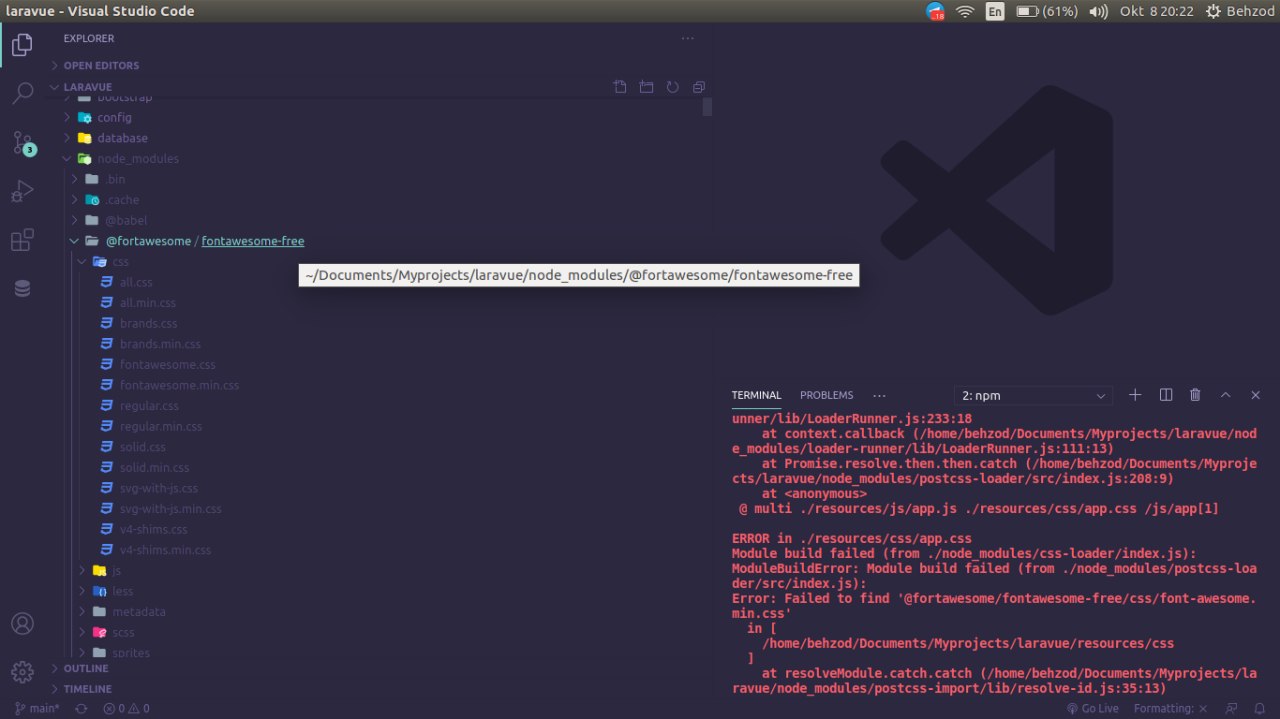Click the explorer vertical scrollbar

[708, 107]
